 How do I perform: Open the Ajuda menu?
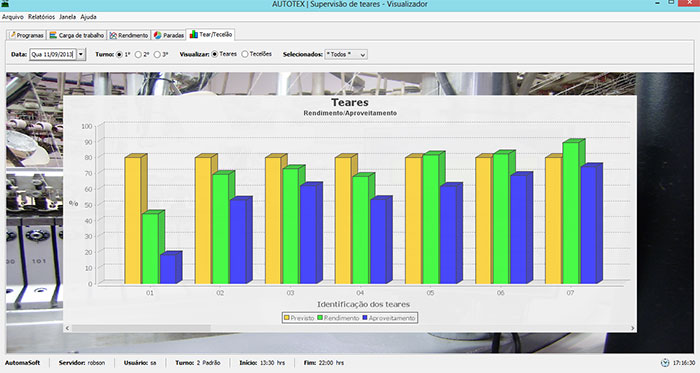point(88,17)
